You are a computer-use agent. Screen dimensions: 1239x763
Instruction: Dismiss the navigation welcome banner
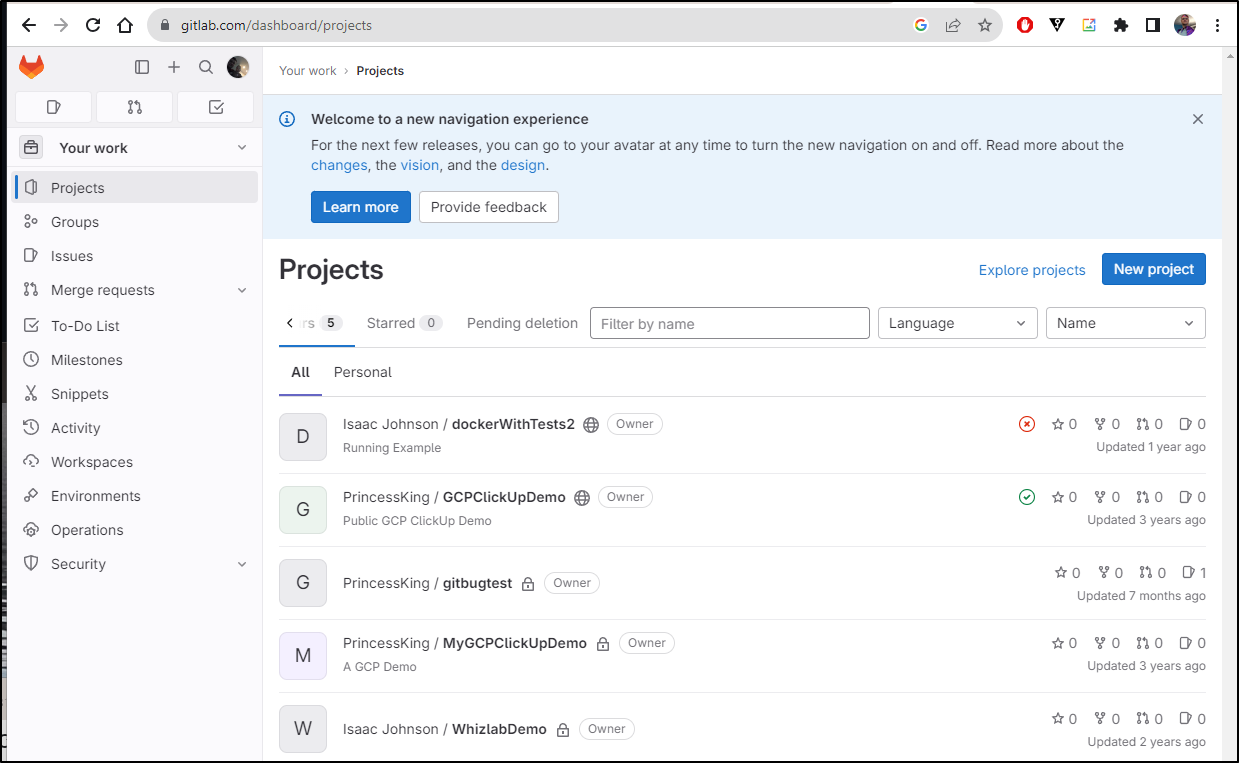(x=1198, y=119)
